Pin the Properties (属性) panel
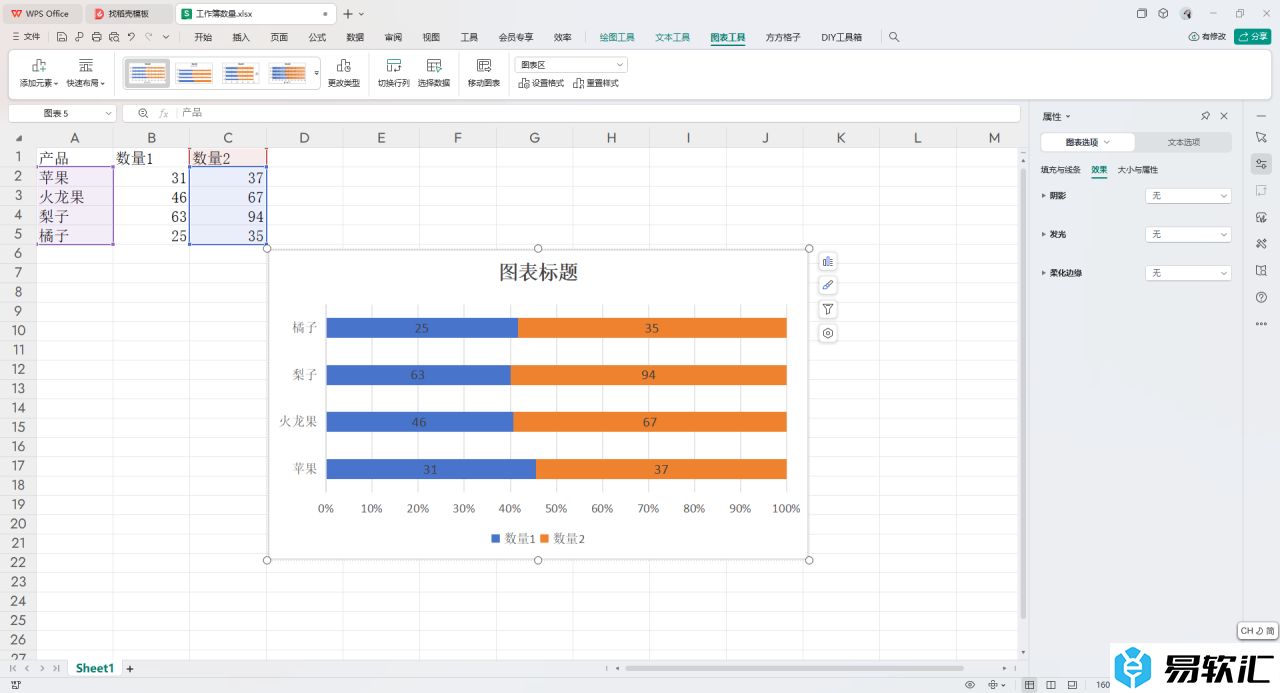 [1205, 116]
